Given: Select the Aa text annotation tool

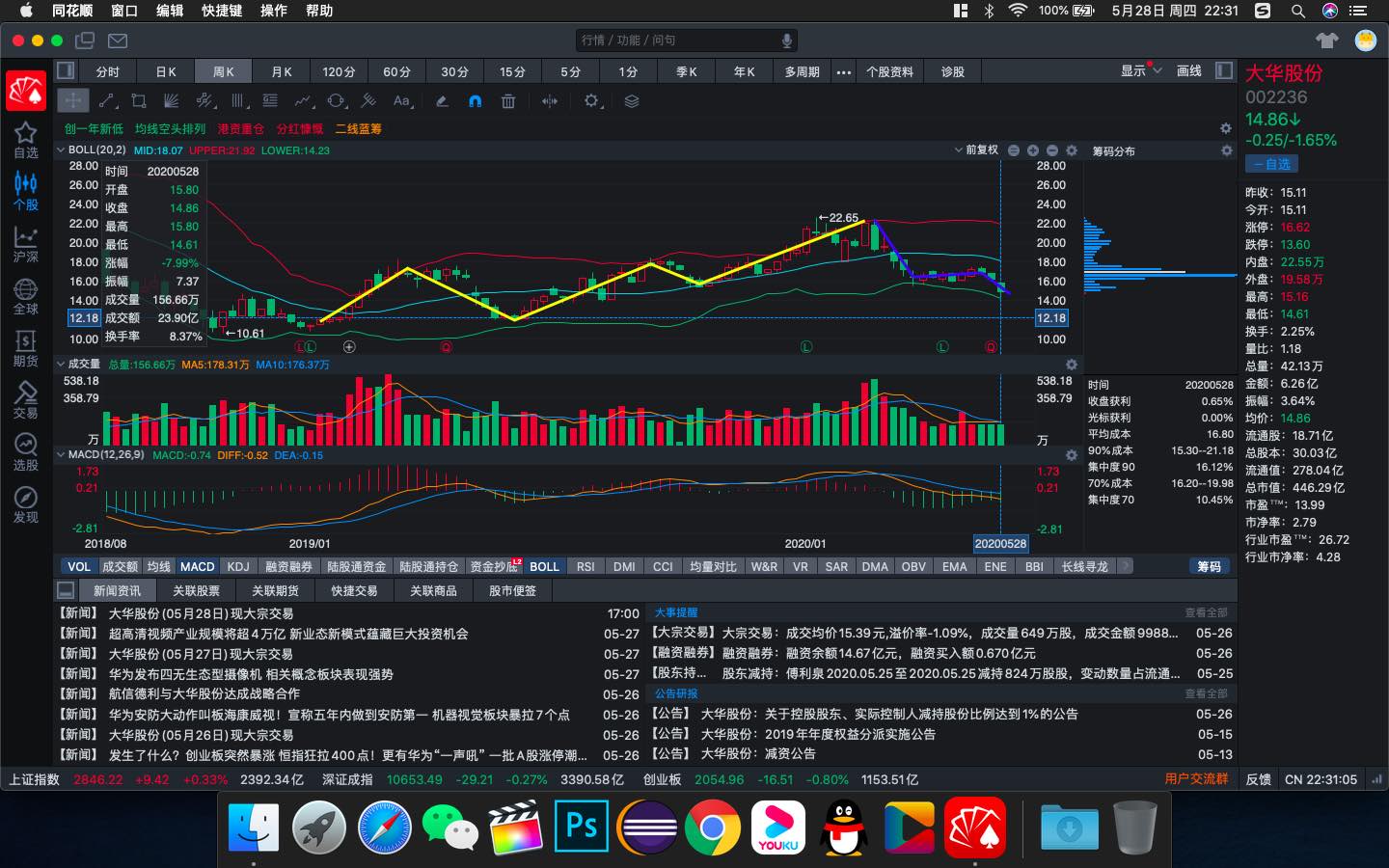Looking at the screenshot, I should point(402,100).
